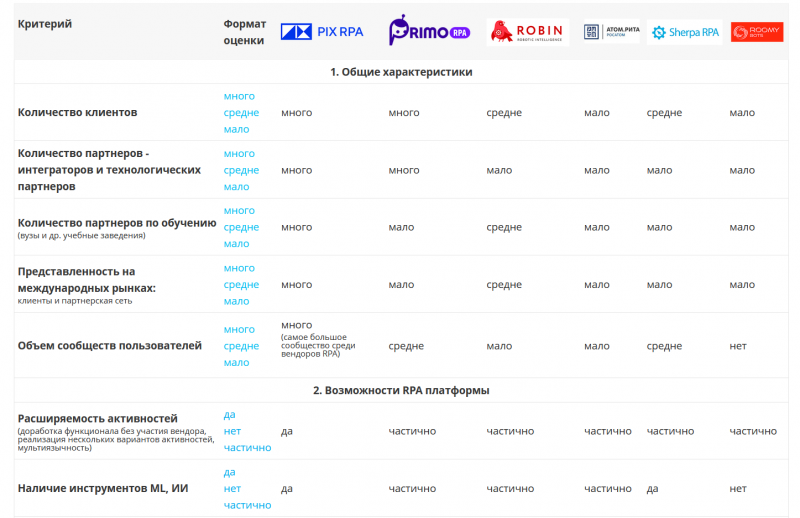Click Primo value 'много' for партнеров-интеграторов row
800x518 pixels.
point(404,170)
